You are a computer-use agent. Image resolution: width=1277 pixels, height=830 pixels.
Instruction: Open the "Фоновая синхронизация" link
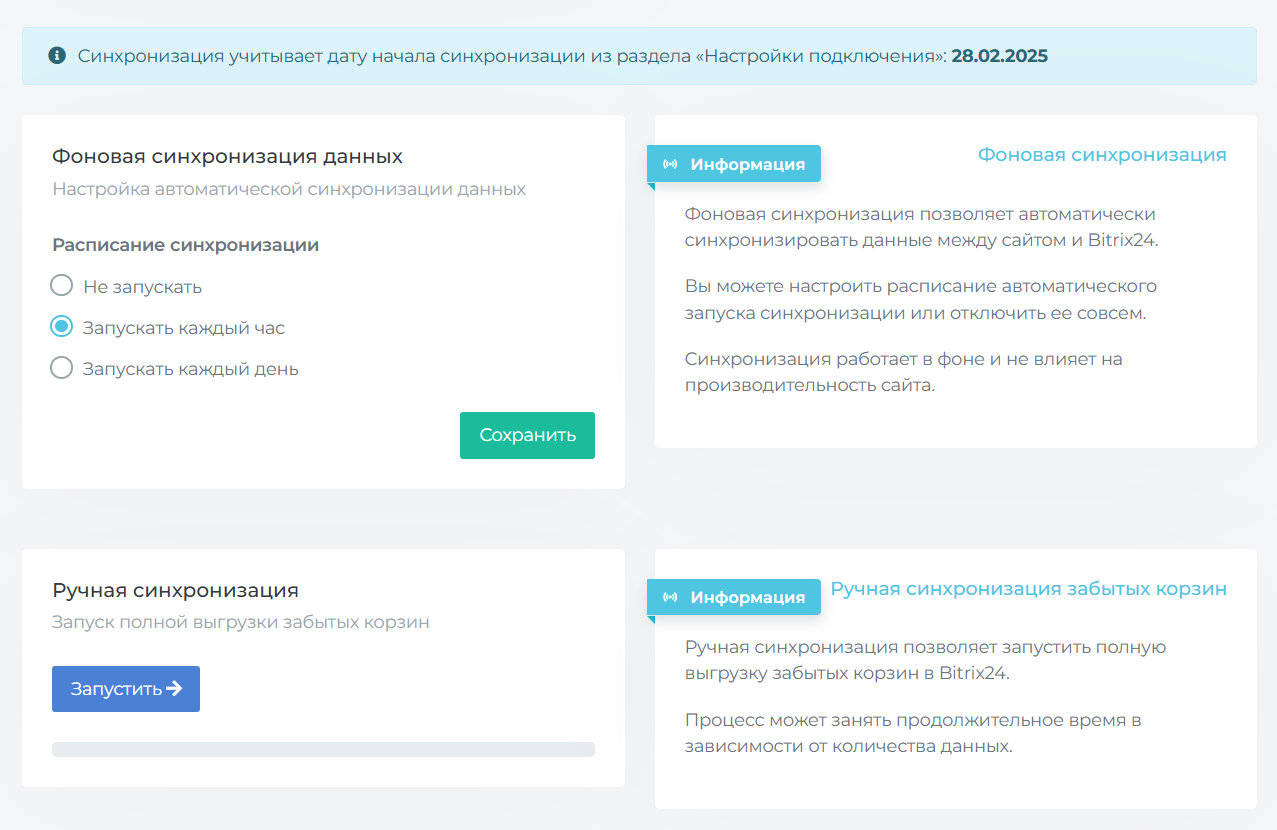click(x=1101, y=155)
